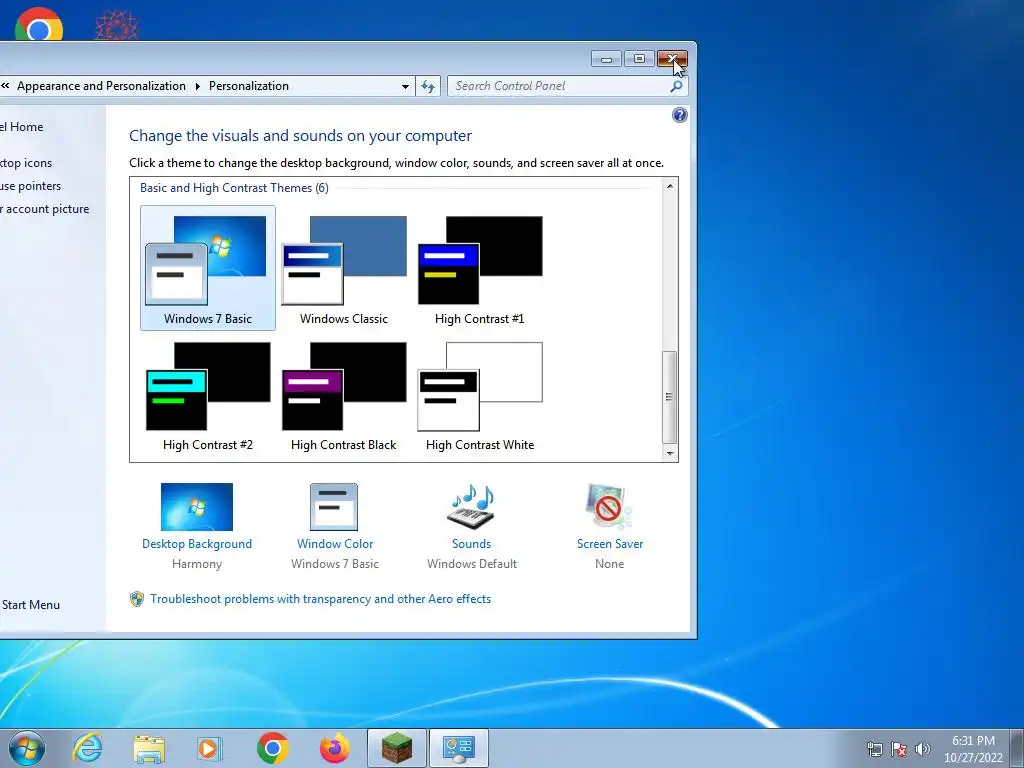Open the Control Panel help icon
1024x768 pixels.
coord(680,116)
